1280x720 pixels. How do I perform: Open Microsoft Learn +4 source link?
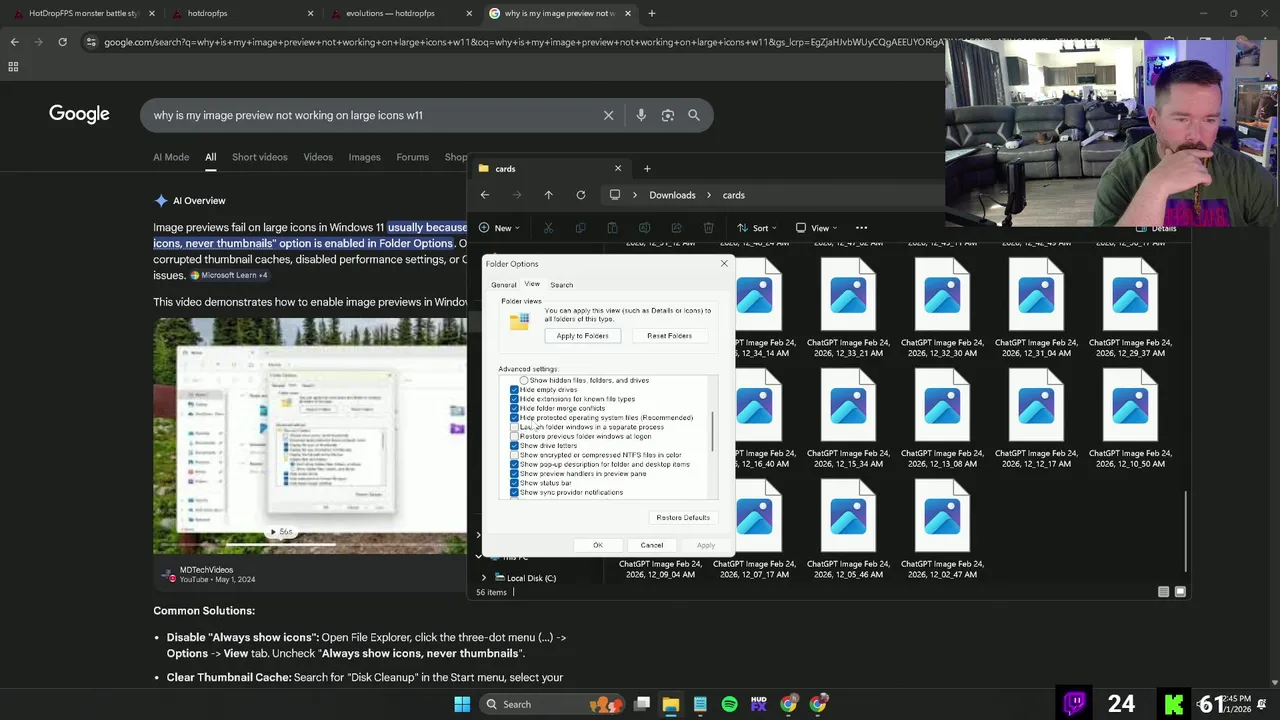[x=229, y=275]
